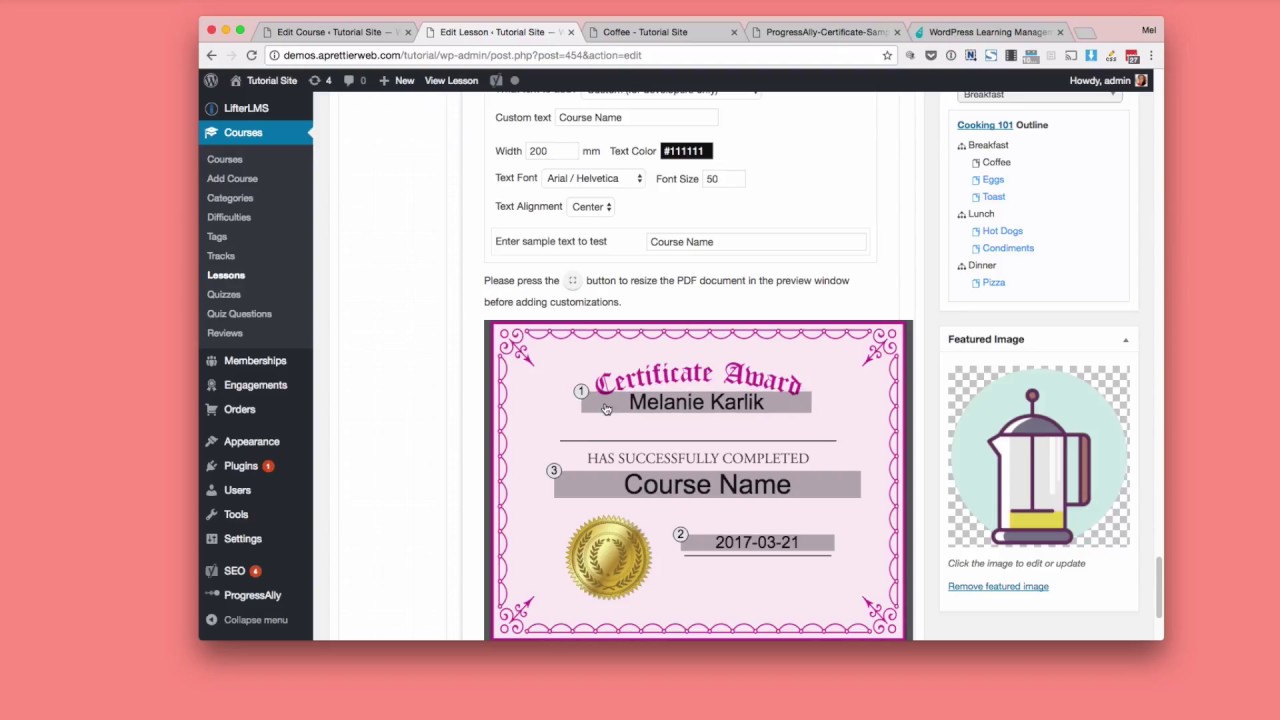Open Engagements in the sidebar
The image size is (1280, 720).
coord(255,385)
